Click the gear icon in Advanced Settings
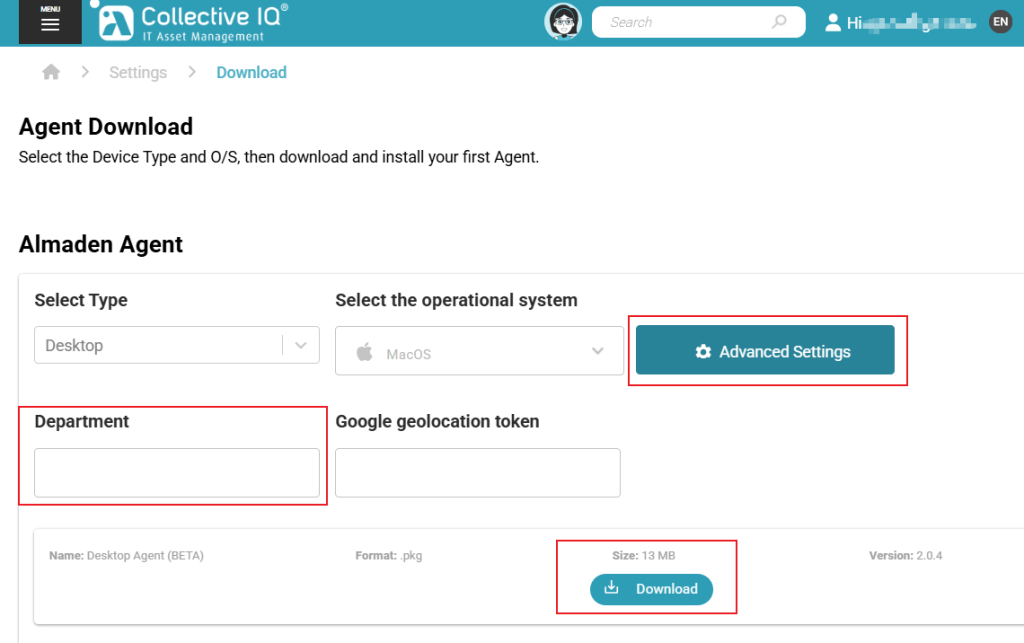 [703, 351]
